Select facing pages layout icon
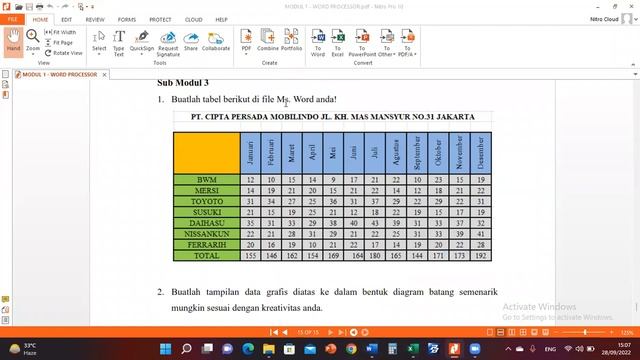640x360 pixels. click(511, 332)
